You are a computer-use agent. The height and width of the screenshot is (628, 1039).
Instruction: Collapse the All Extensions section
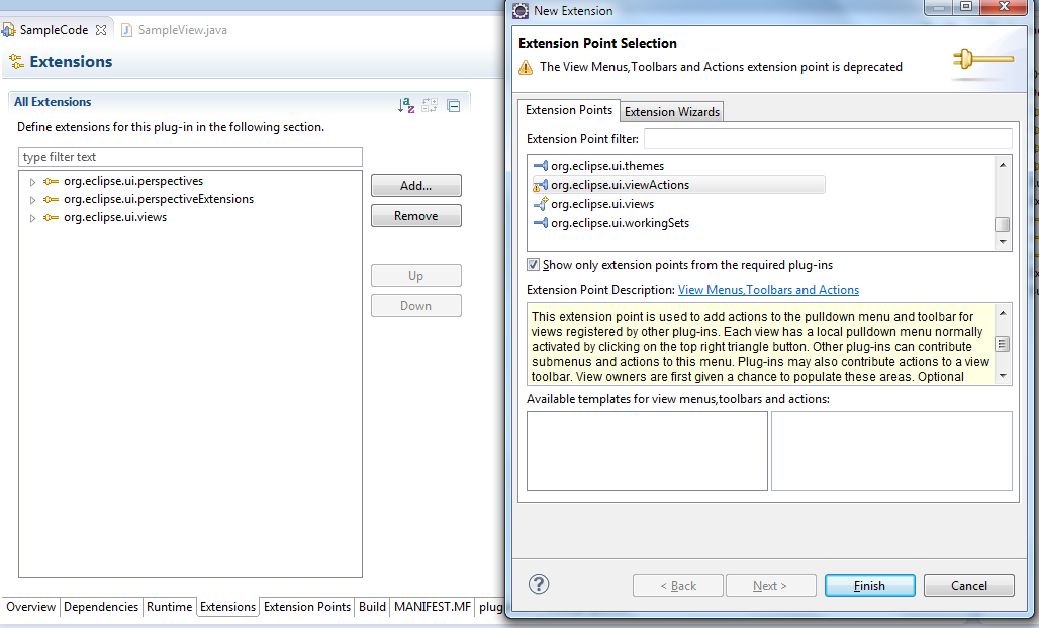tap(453, 104)
